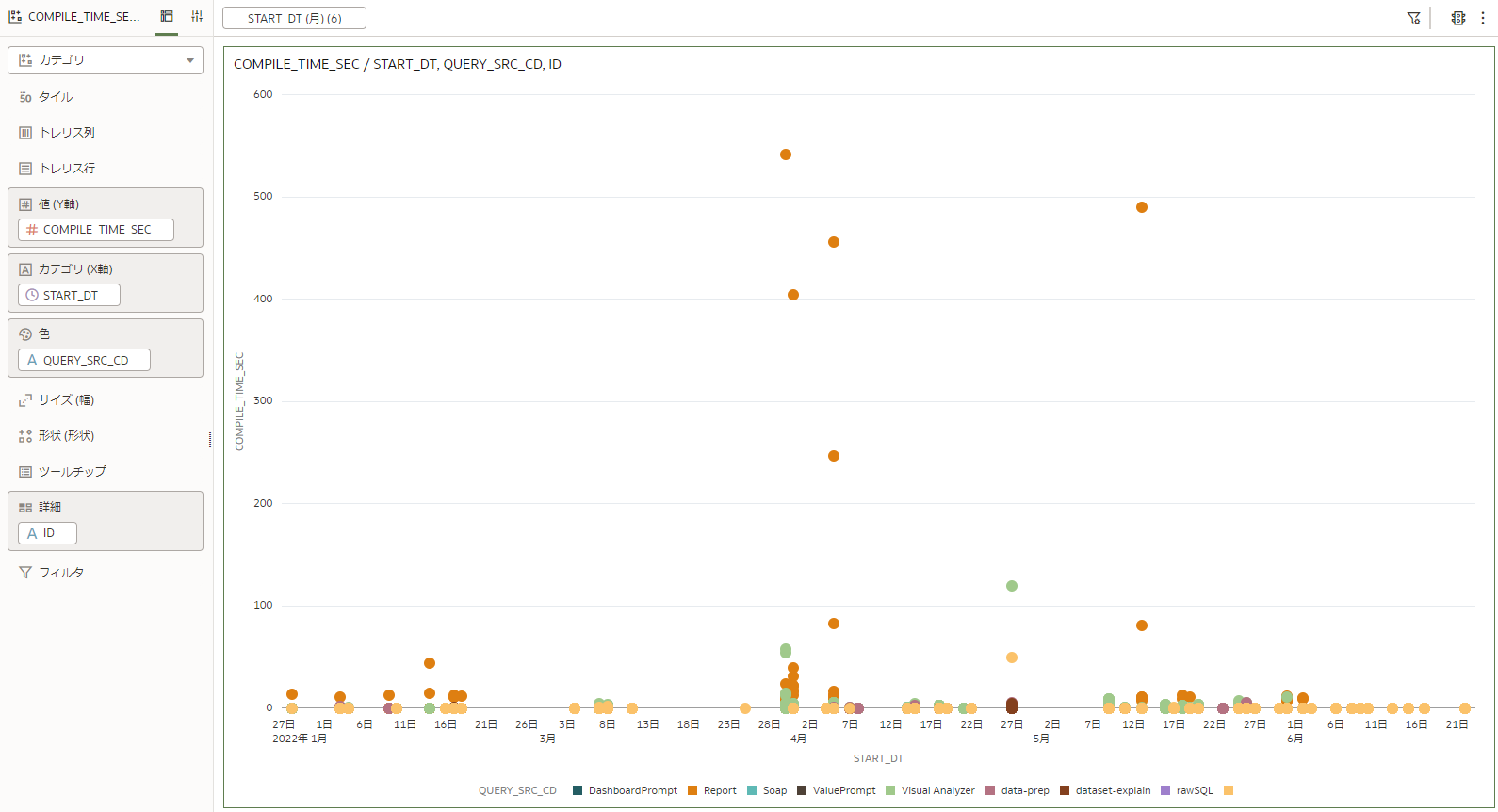Click the 詳細 section icon
Screen dimensions: 1498x812
[25, 508]
